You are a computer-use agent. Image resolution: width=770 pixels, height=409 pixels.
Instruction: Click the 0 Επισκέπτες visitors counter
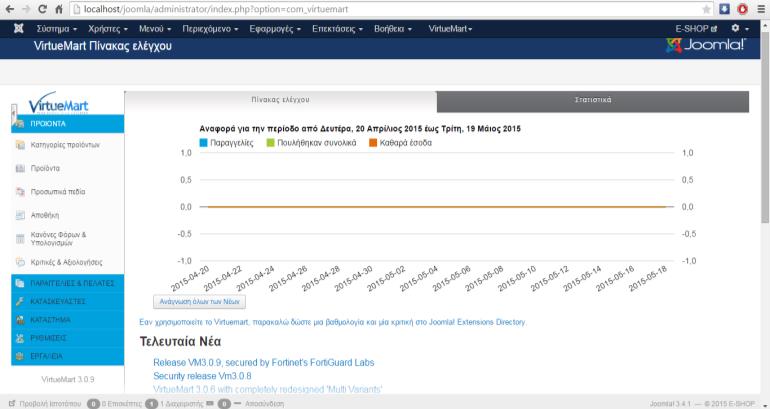pos(114,404)
